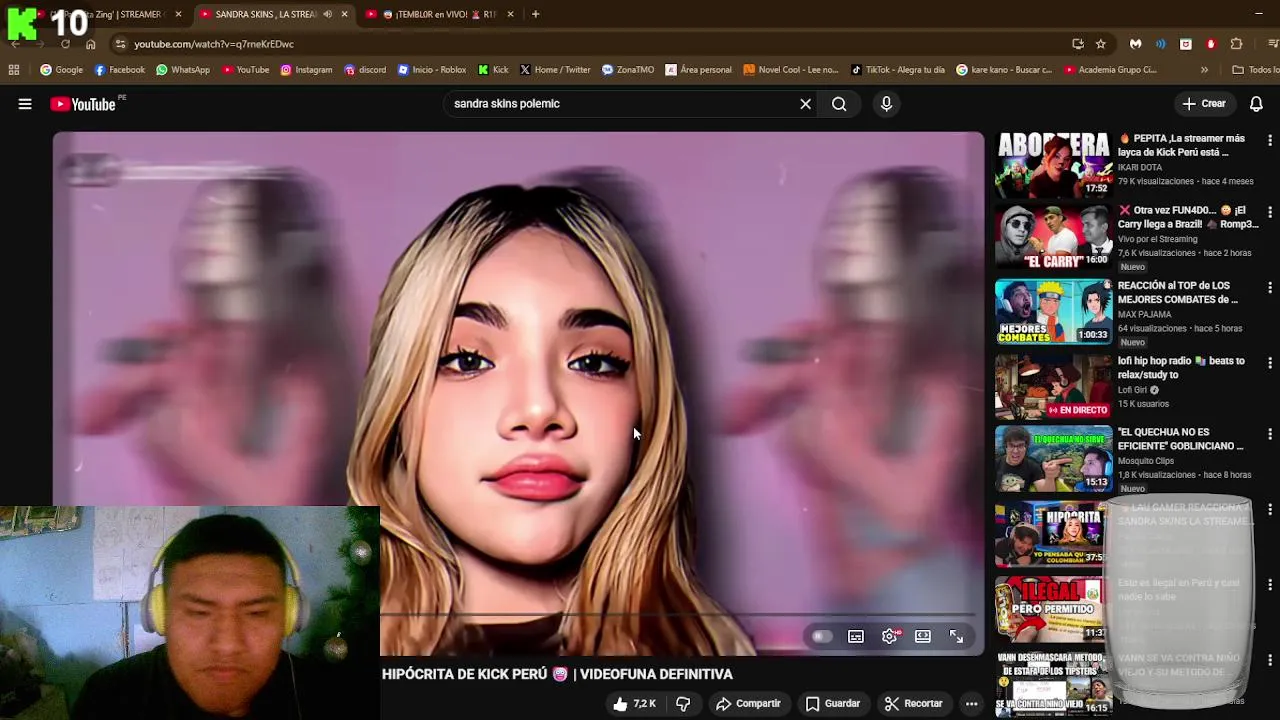Open the Kick bookmark
The width and height of the screenshot is (1280, 720).
click(493, 70)
